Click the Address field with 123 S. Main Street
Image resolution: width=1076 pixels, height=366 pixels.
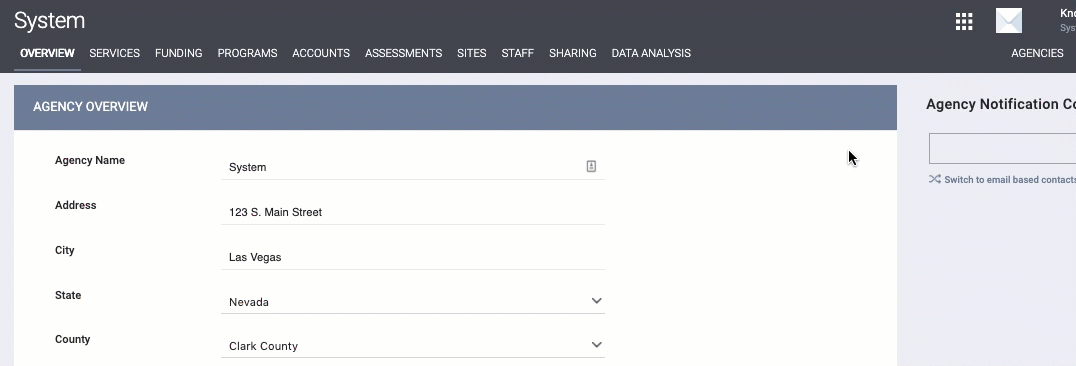(412, 212)
